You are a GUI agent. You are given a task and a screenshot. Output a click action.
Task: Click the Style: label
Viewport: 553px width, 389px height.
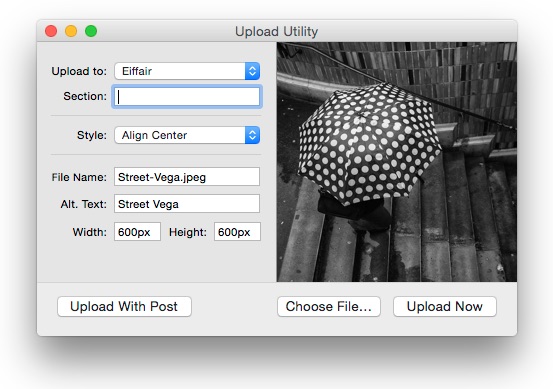92,135
